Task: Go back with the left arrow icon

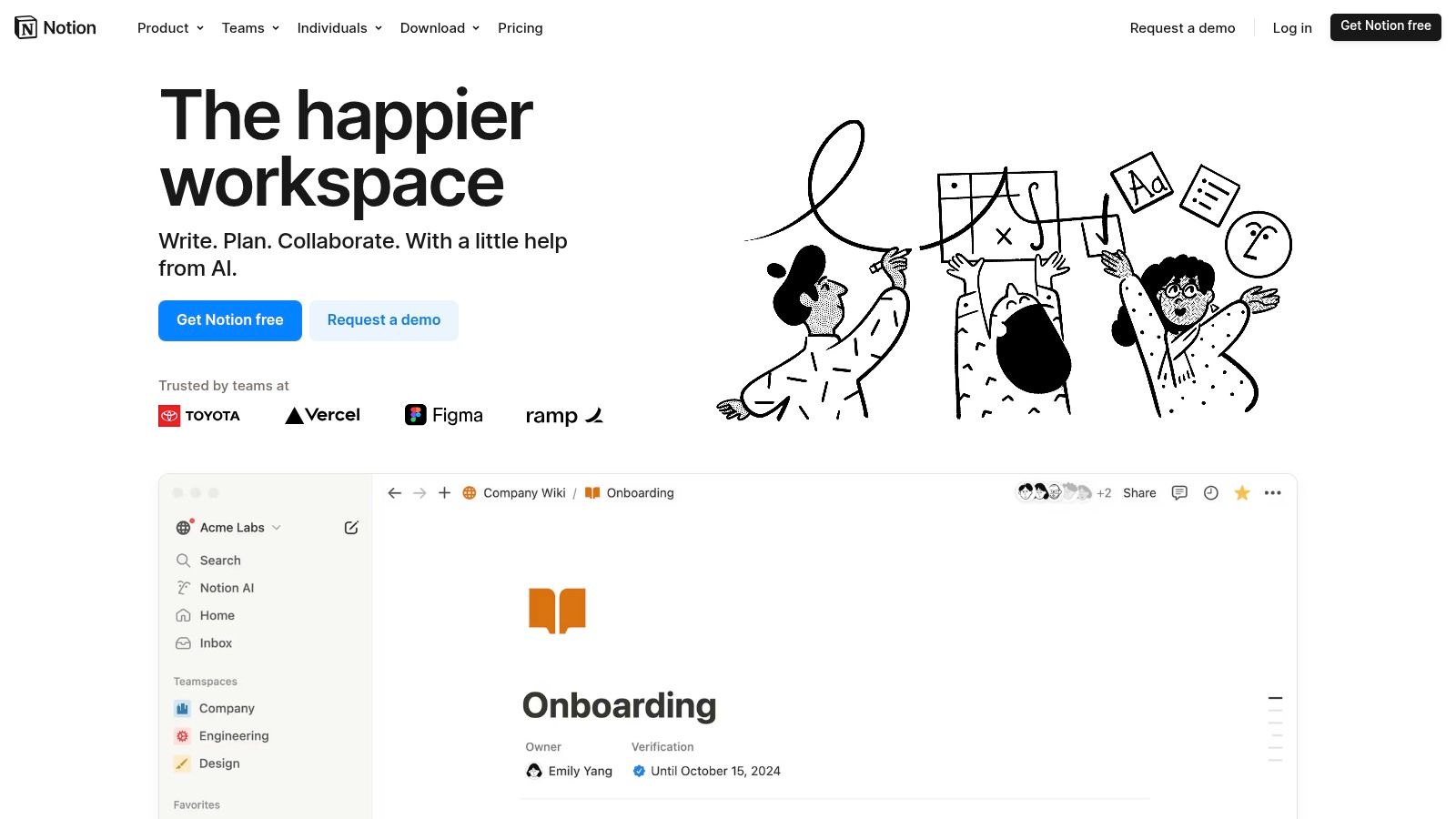Action: [394, 493]
